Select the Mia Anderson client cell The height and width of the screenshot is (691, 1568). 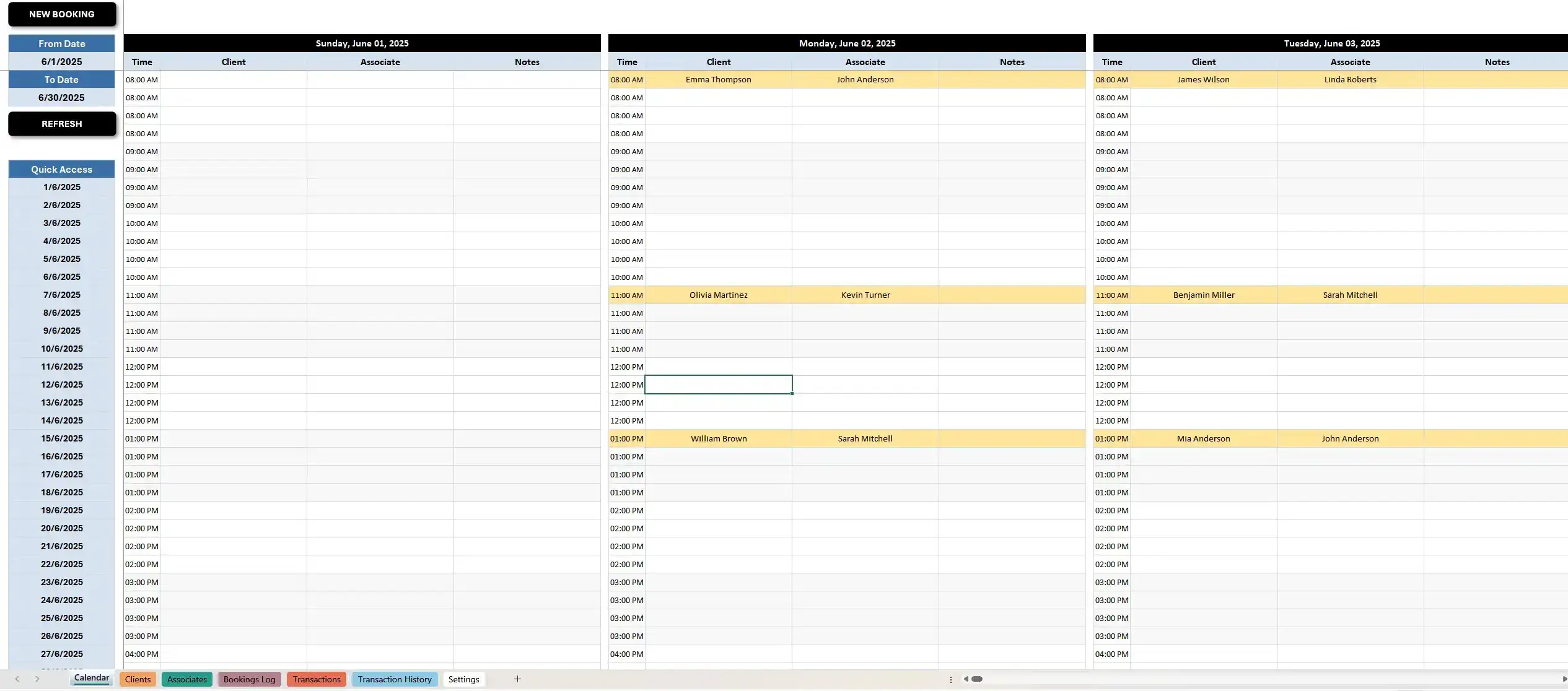(x=1204, y=438)
